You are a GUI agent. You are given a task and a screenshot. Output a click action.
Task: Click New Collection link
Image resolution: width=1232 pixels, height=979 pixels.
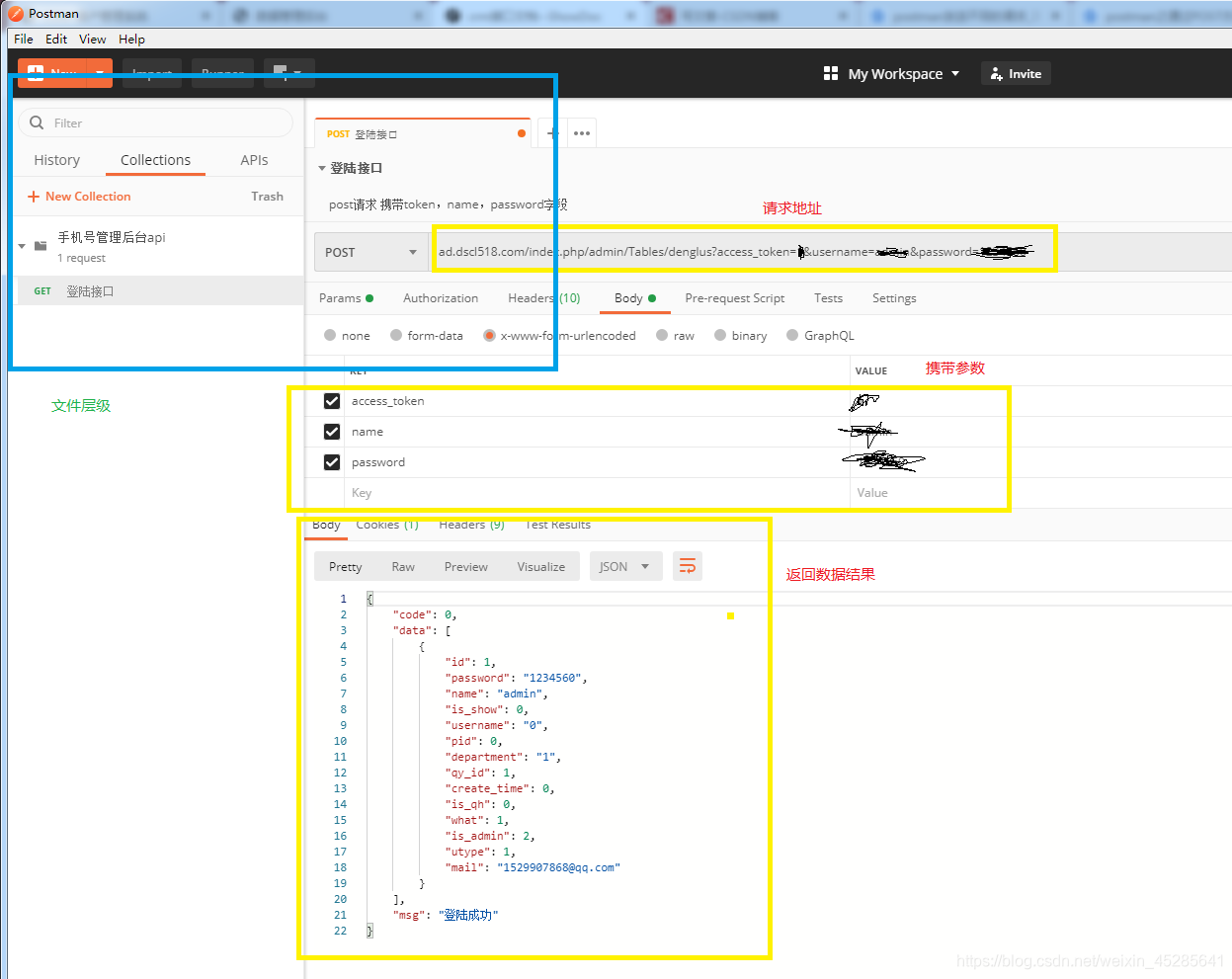79,196
